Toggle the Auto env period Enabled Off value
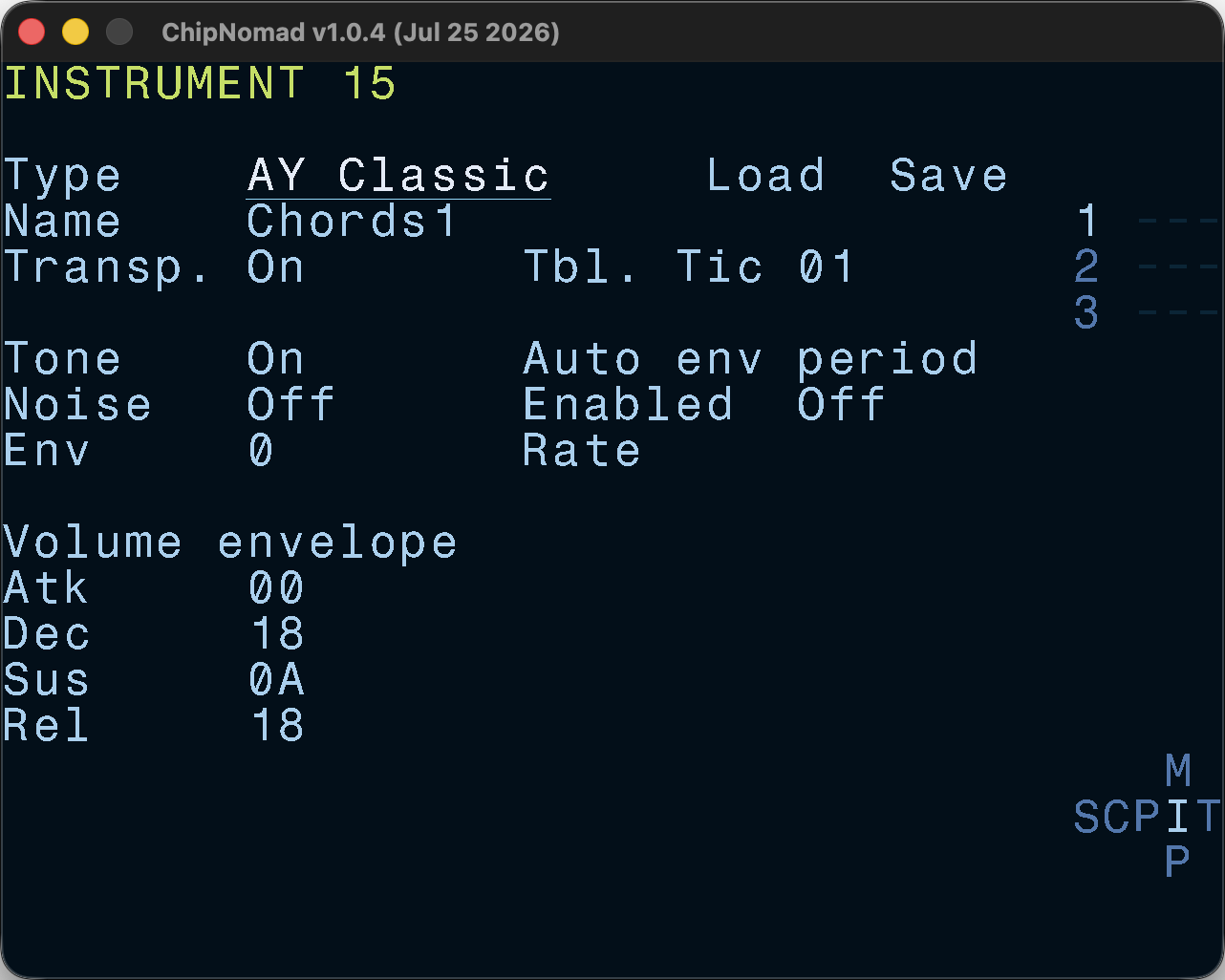Viewport: 1225px width, 980px height. pos(841,405)
